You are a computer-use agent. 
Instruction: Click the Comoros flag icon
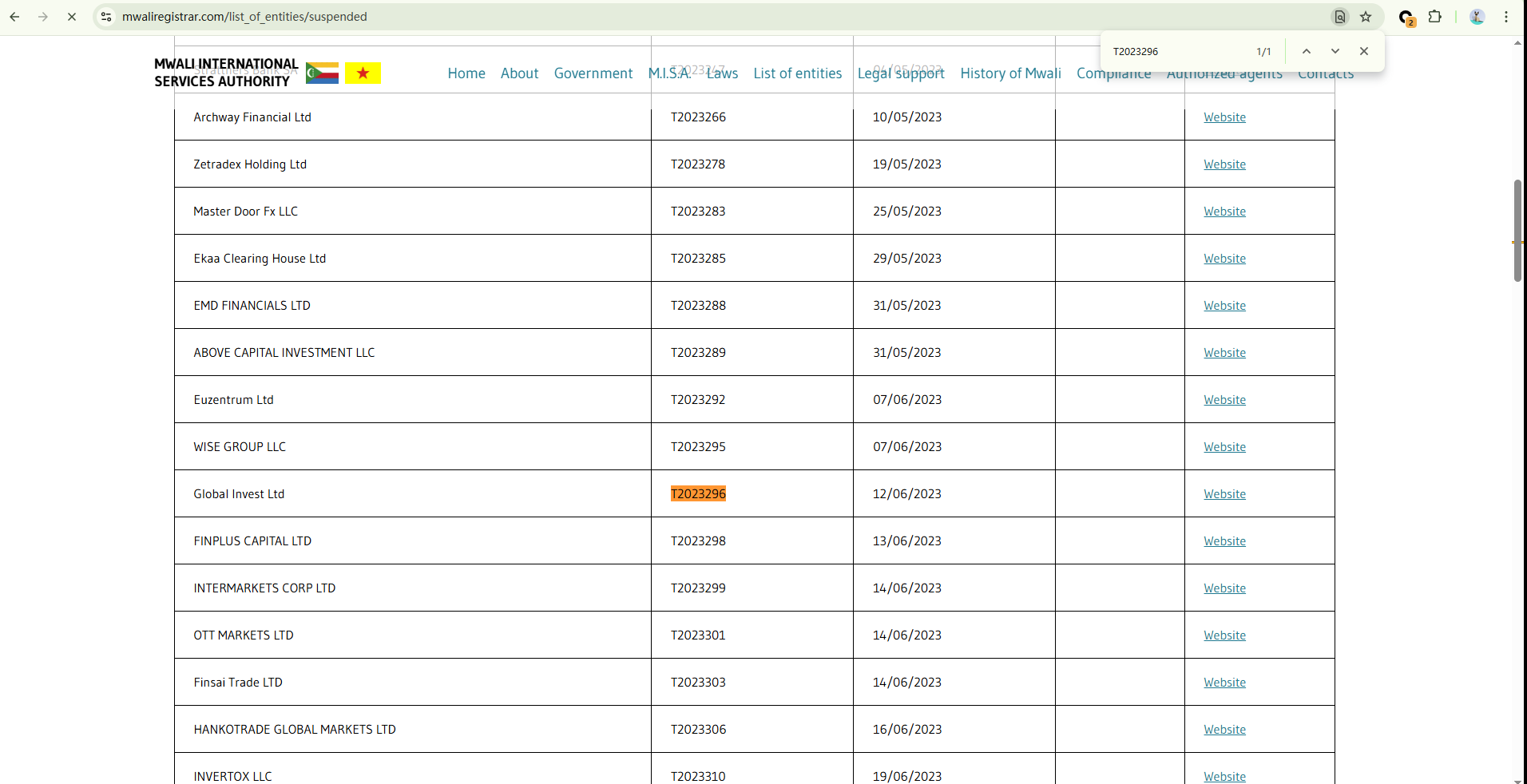pyautogui.click(x=322, y=73)
